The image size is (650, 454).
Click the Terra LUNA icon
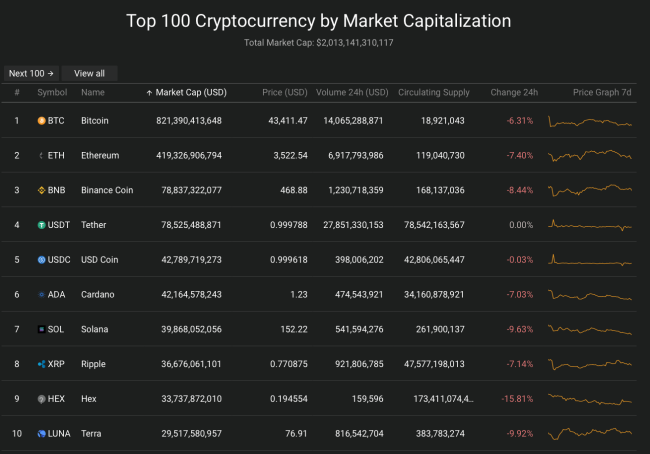41,434
